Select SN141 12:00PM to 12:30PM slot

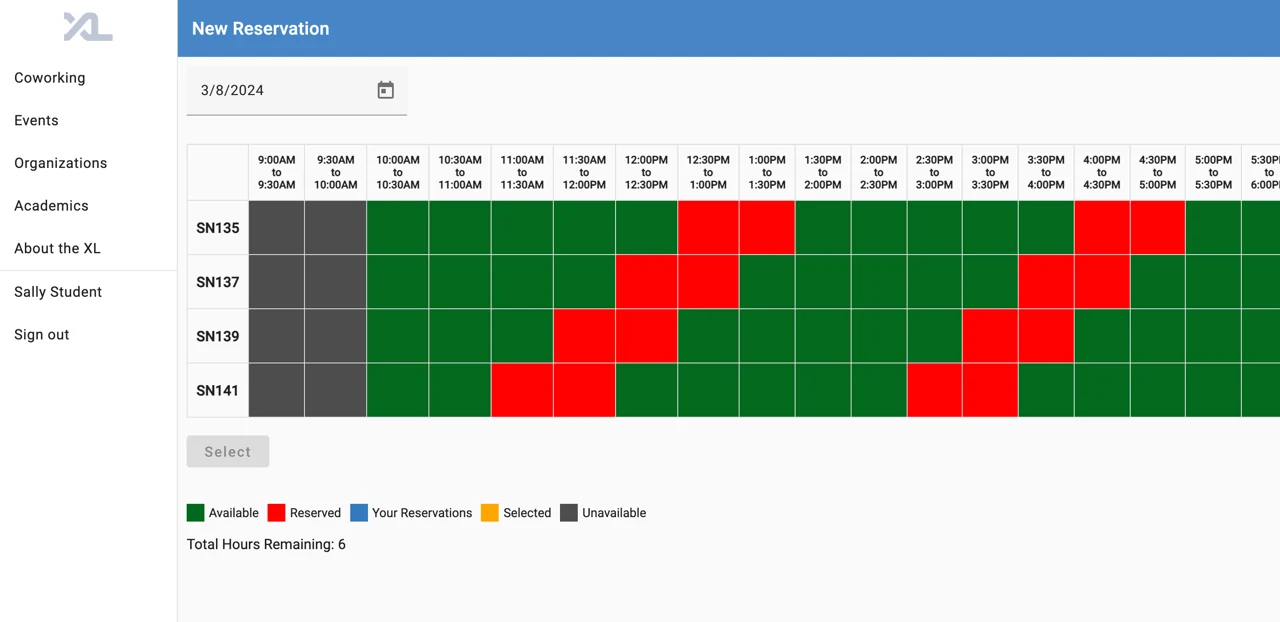tap(646, 390)
